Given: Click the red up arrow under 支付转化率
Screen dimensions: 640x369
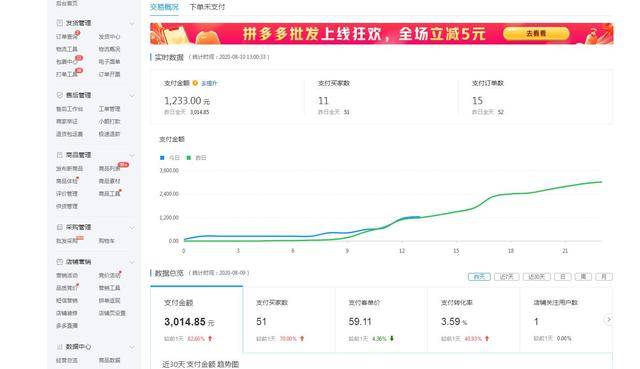Looking at the screenshot, I should click(487, 338).
